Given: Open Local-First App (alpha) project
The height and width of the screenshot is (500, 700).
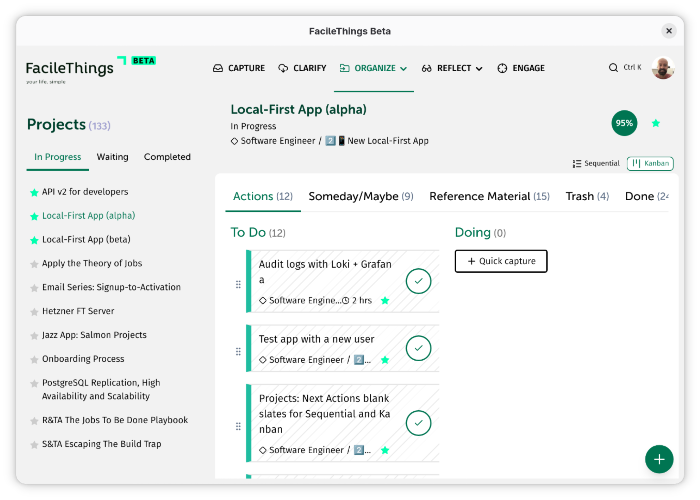Looking at the screenshot, I should pyautogui.click(x=88, y=216).
